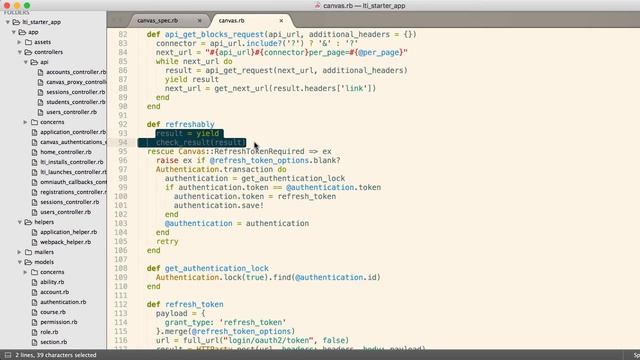Open application_helper.rb file
This screenshot has height=360, width=640.
(x=69, y=232)
